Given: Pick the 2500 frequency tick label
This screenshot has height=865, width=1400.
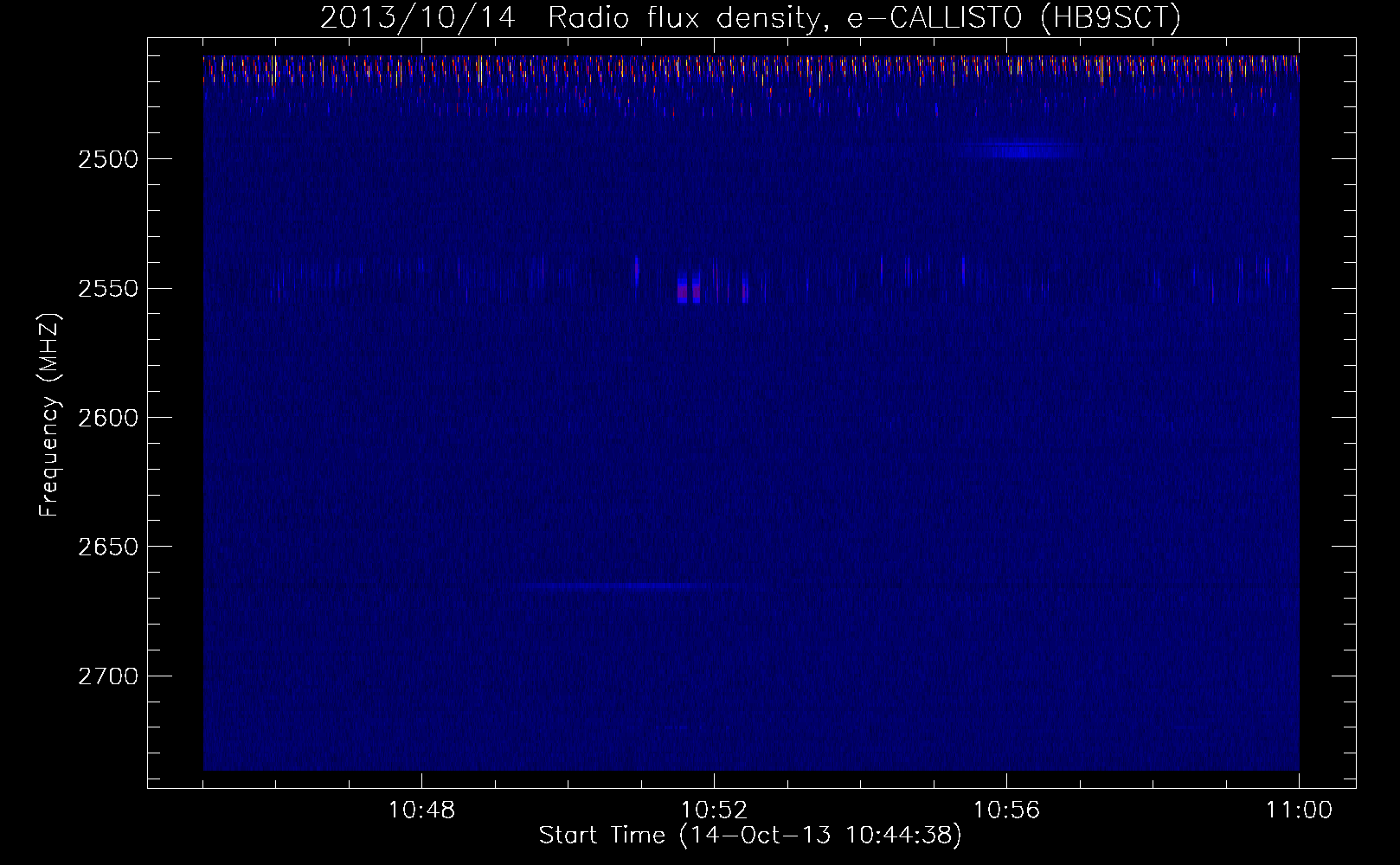Looking at the screenshot, I should point(108,159).
